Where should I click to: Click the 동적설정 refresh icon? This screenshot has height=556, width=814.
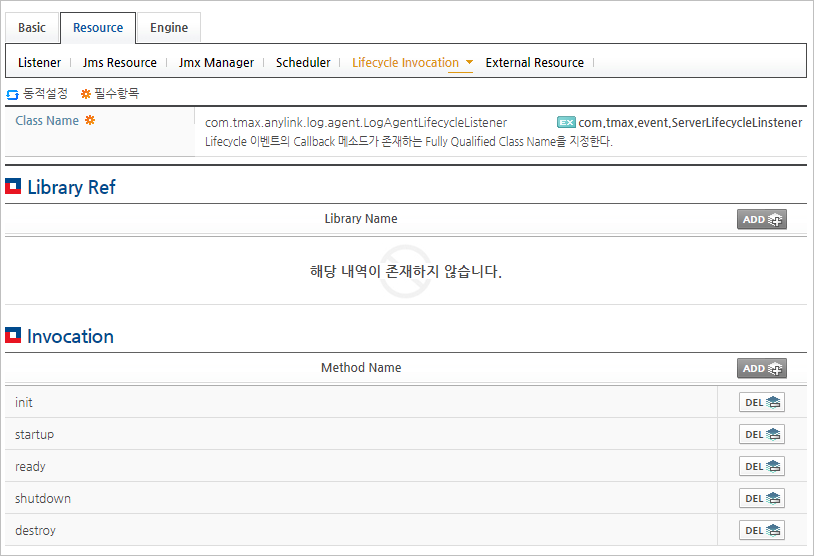click(x=13, y=94)
